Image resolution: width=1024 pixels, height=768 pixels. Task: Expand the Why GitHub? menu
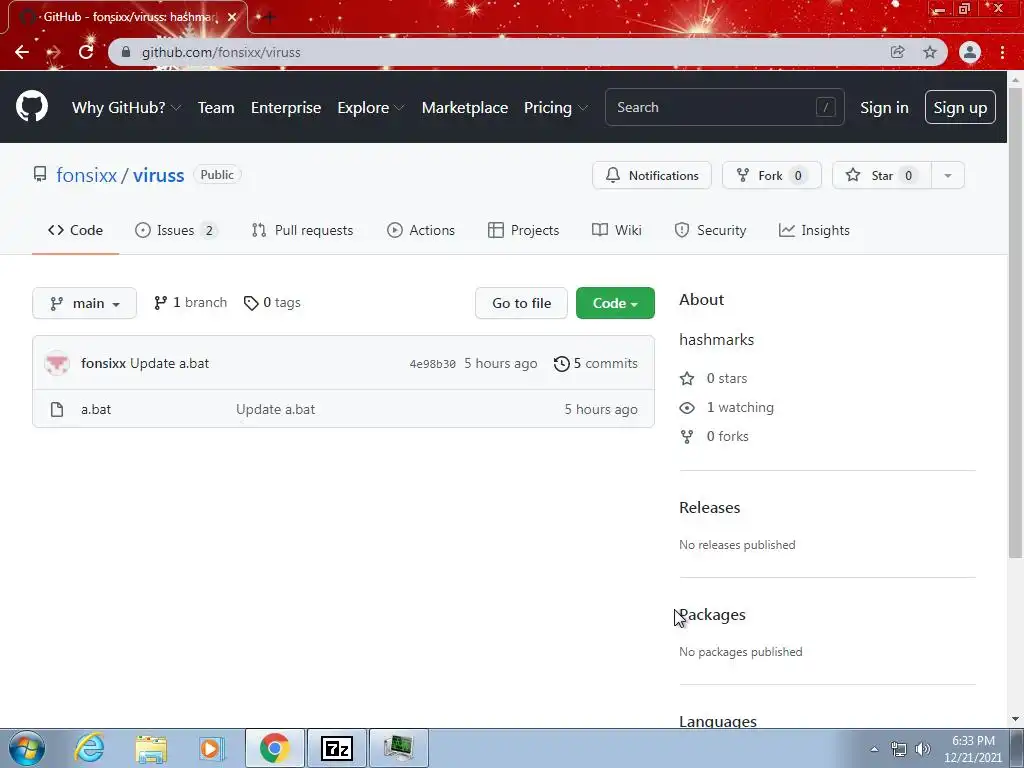point(126,108)
